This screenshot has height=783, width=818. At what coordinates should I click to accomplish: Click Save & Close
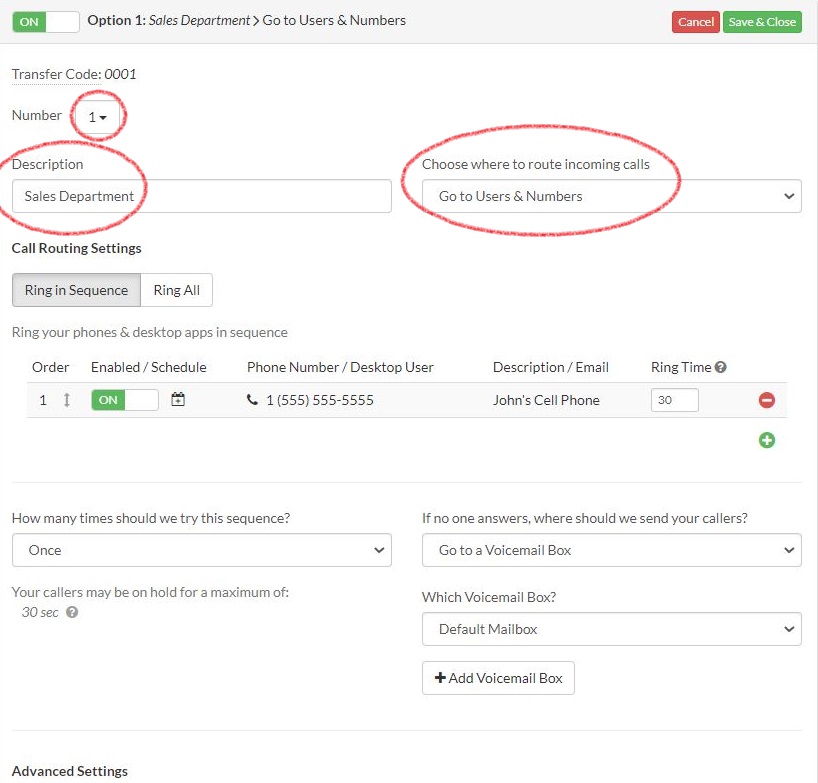point(762,20)
